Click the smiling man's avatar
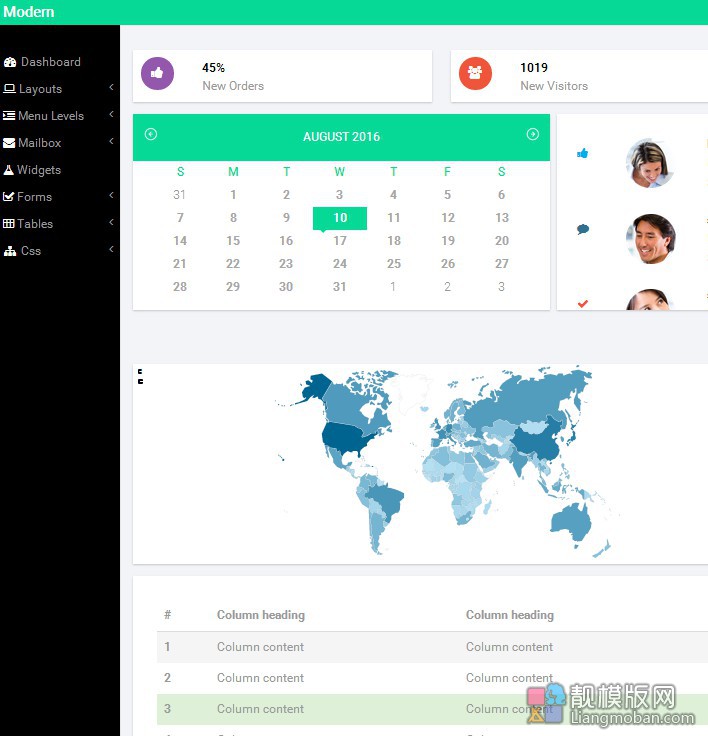The height and width of the screenshot is (736, 708). pos(650,238)
